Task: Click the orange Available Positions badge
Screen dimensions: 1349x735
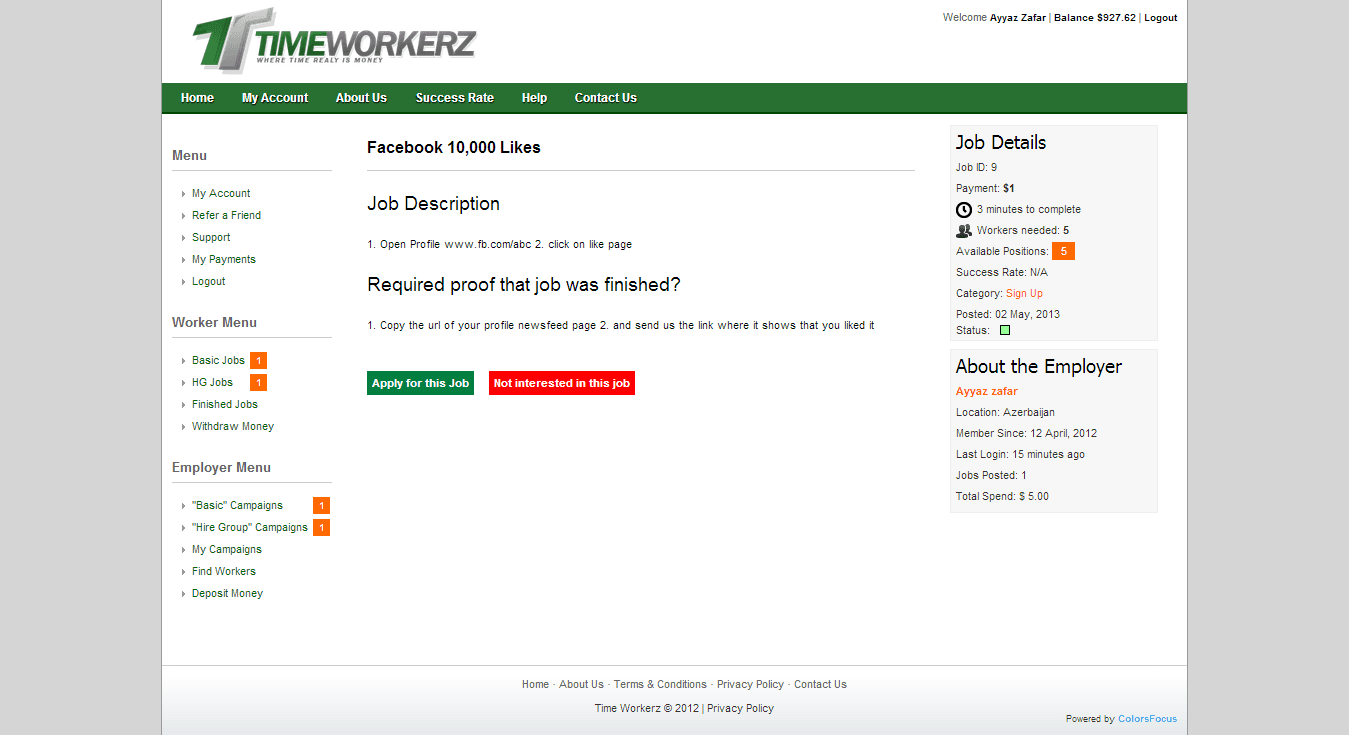Action: click(1063, 251)
